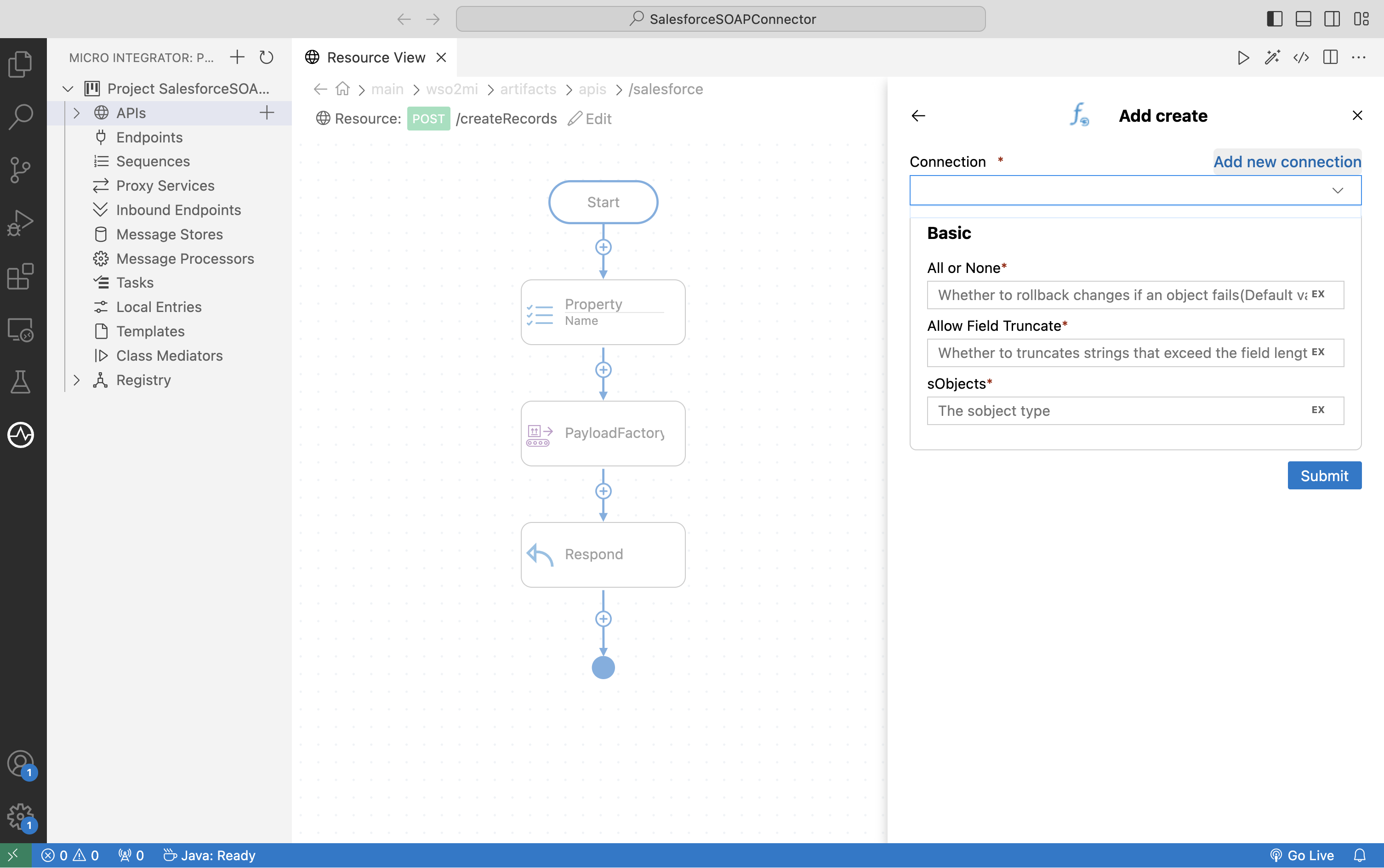Add a new API with plus icon
The image size is (1384, 868).
point(267,113)
